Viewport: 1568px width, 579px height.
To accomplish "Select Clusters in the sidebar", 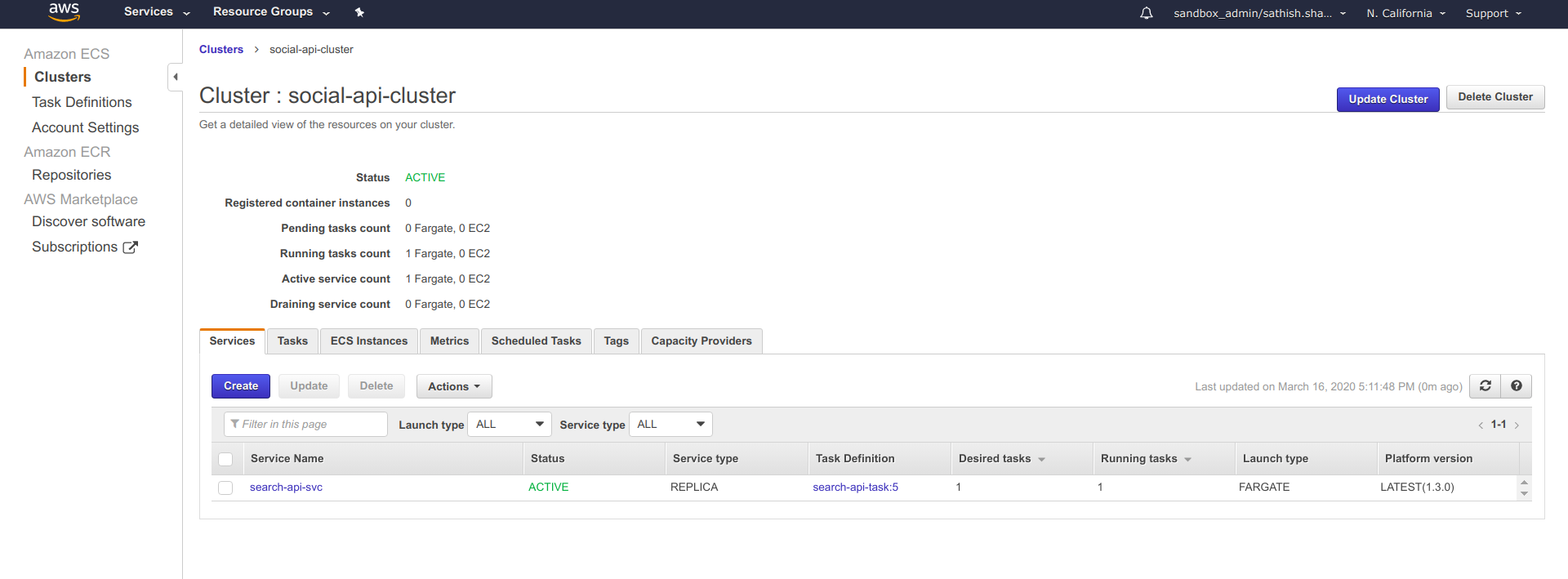I will 63,77.
